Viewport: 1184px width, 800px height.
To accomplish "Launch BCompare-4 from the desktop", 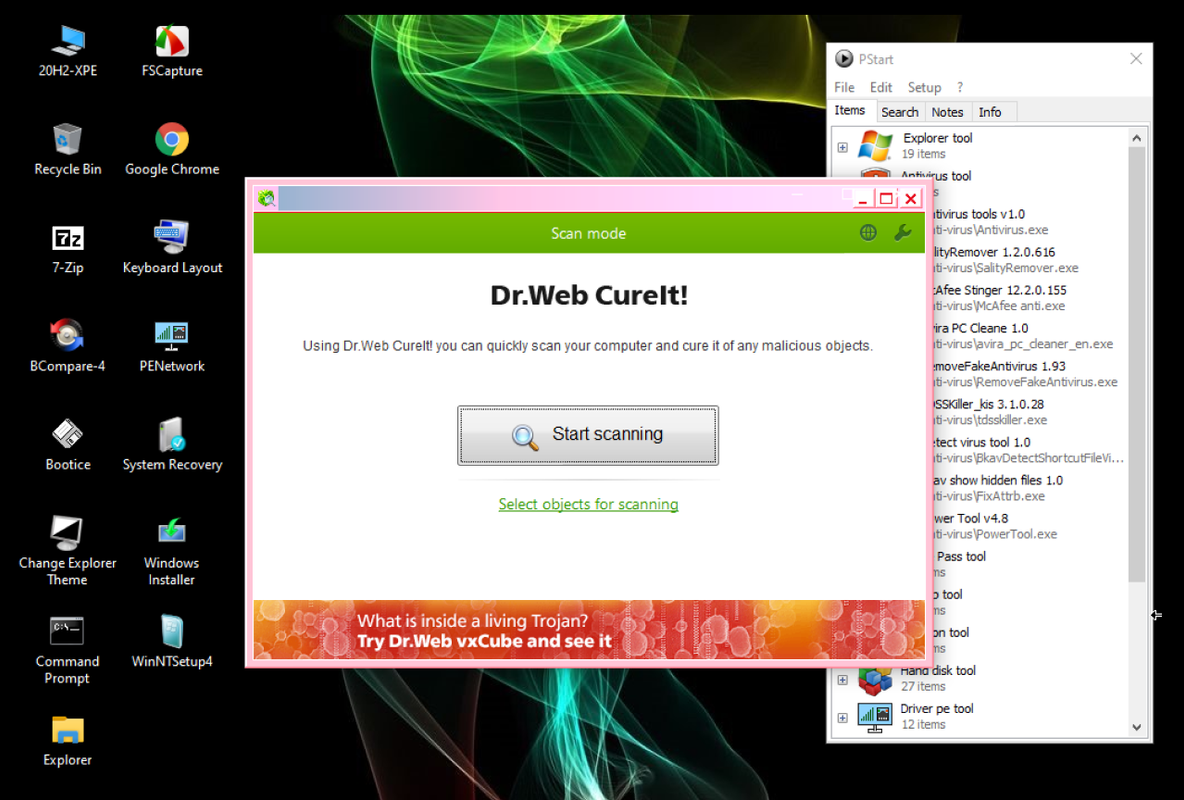I will tap(68, 347).
